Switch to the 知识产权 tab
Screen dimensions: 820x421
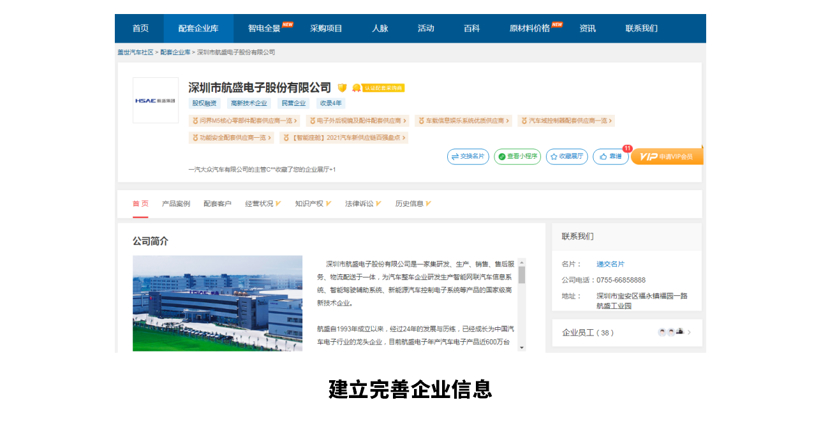311,204
